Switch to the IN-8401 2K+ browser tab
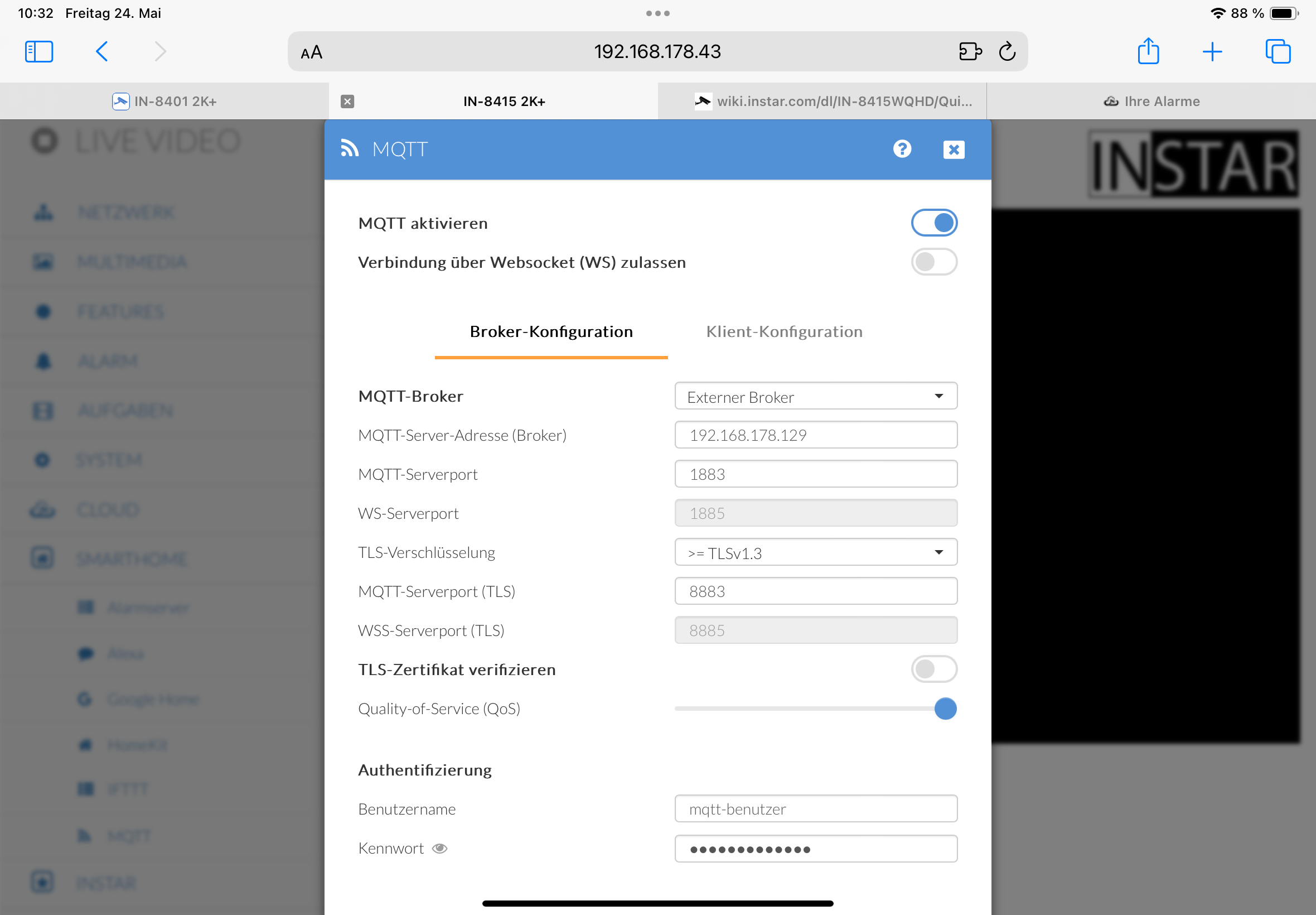Screen dimensions: 1316x915 (x=164, y=102)
